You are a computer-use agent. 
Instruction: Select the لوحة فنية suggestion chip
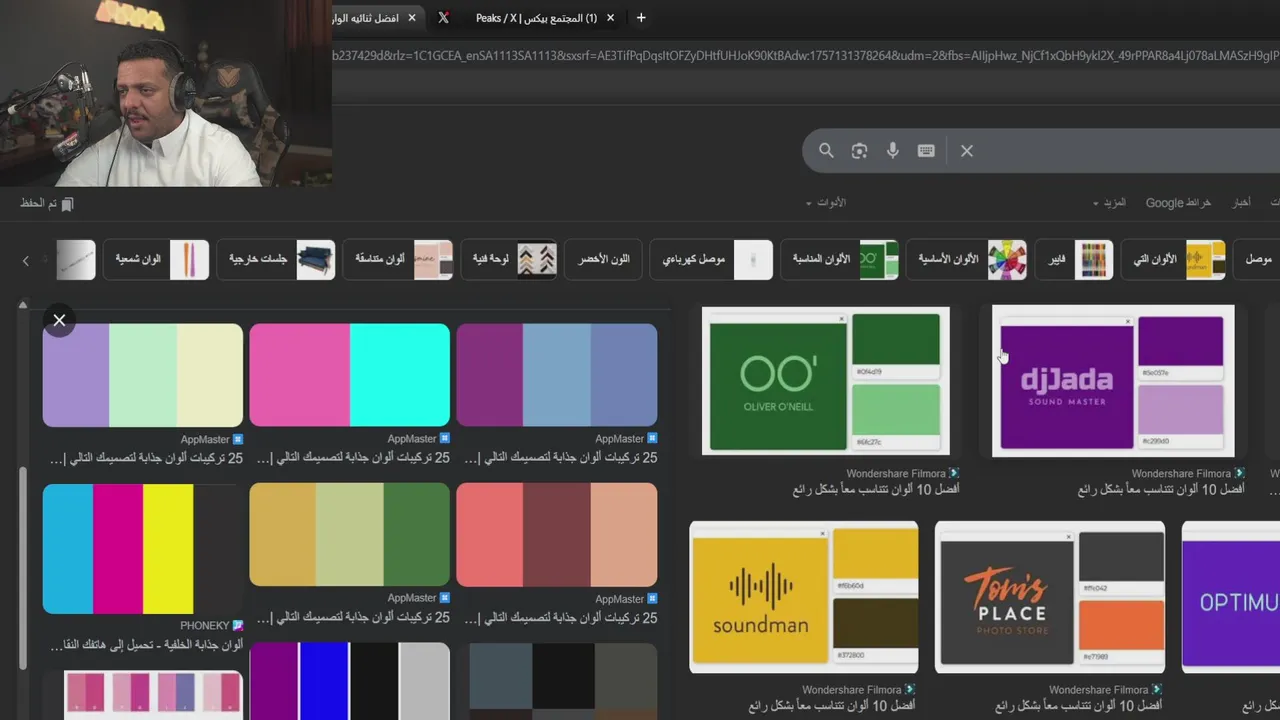tap(510, 260)
